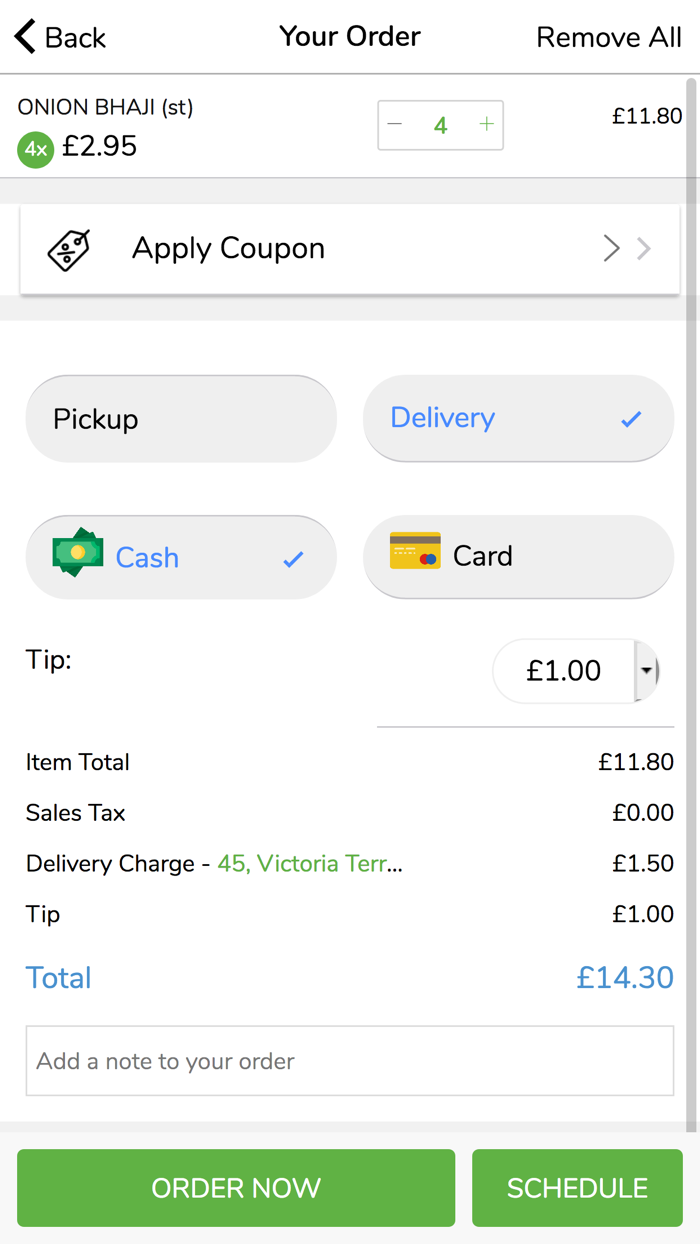
Task: Select Cash as payment method
Action: (181, 557)
